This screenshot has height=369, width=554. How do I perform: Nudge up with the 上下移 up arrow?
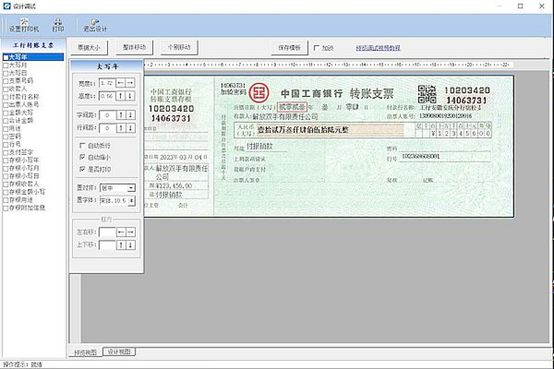click(121, 245)
